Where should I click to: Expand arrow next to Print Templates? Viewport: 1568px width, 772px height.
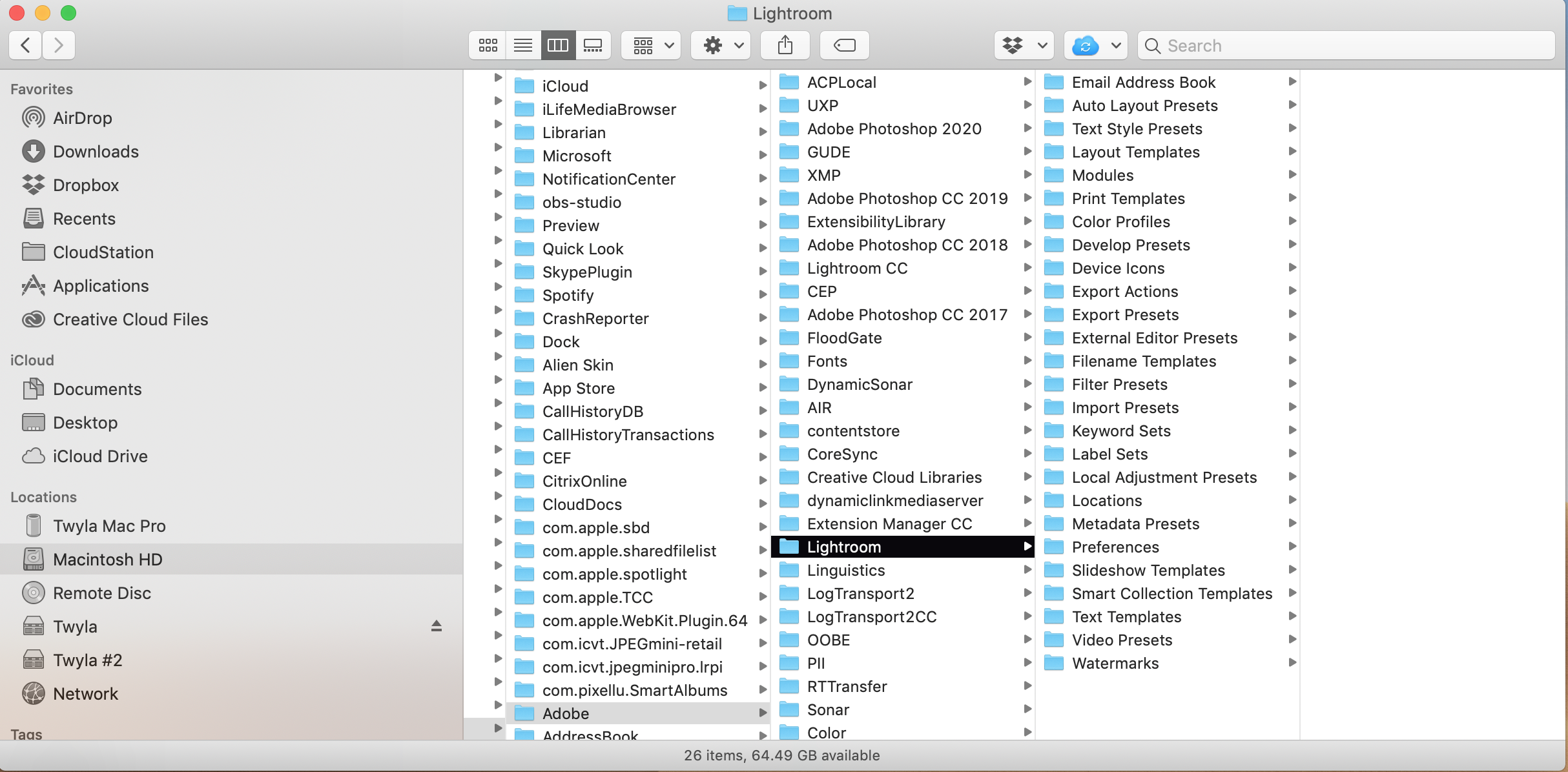pos(1292,198)
